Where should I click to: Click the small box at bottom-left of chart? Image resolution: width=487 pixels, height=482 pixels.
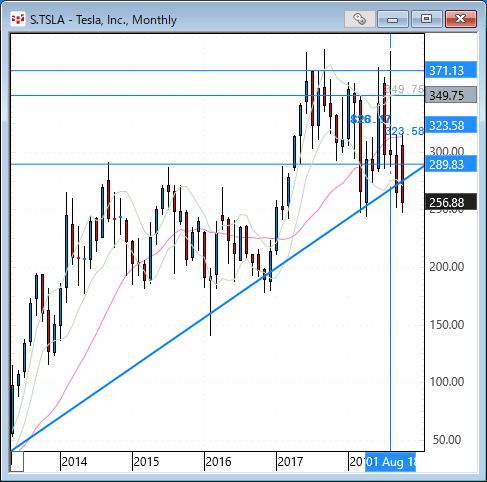tap(17, 462)
